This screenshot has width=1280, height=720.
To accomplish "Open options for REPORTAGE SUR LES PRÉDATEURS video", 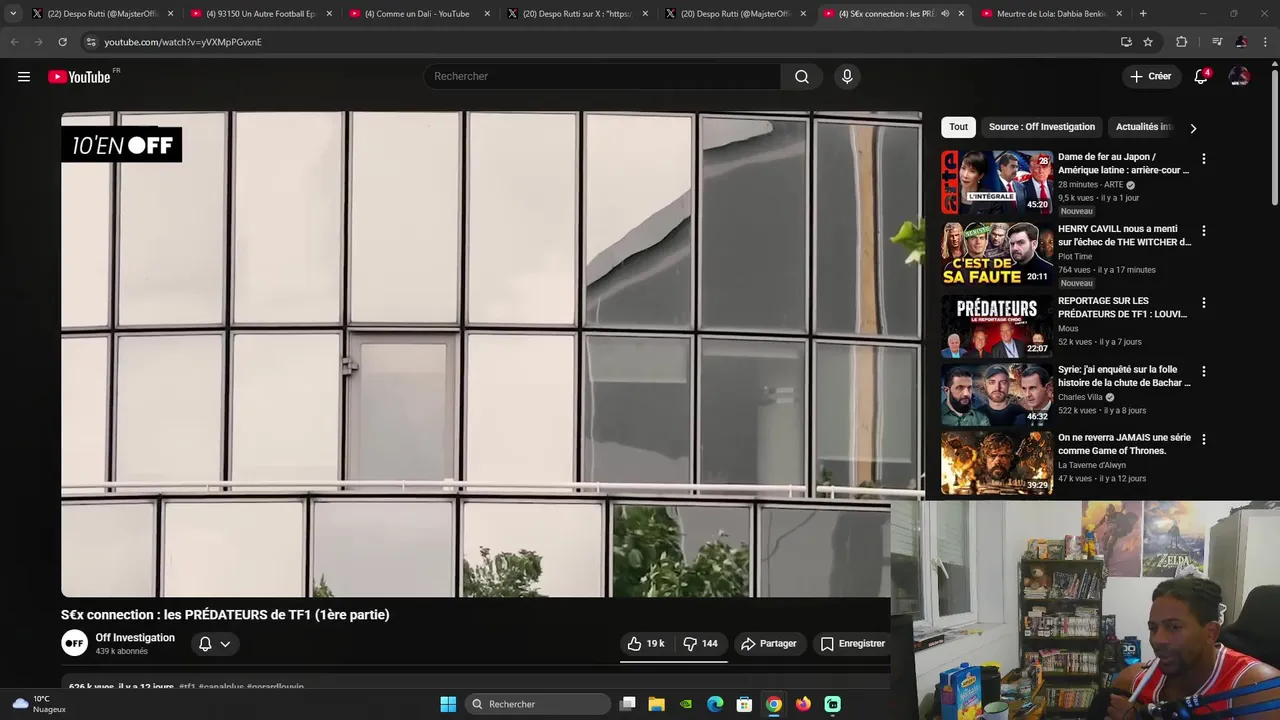I will (x=1203, y=303).
